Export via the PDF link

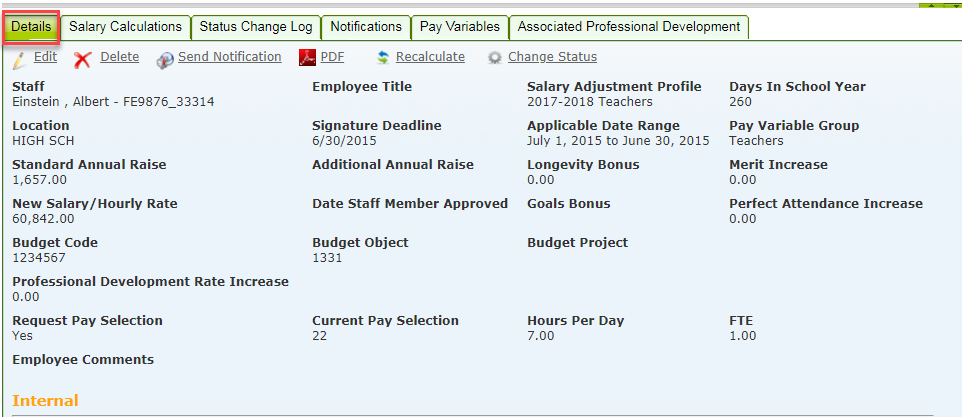point(332,57)
